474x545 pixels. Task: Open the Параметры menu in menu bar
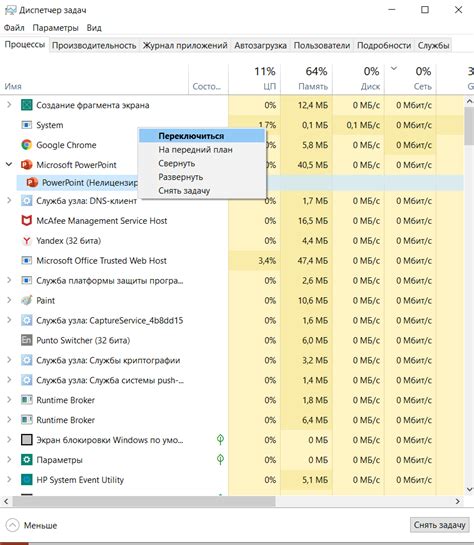point(56,27)
